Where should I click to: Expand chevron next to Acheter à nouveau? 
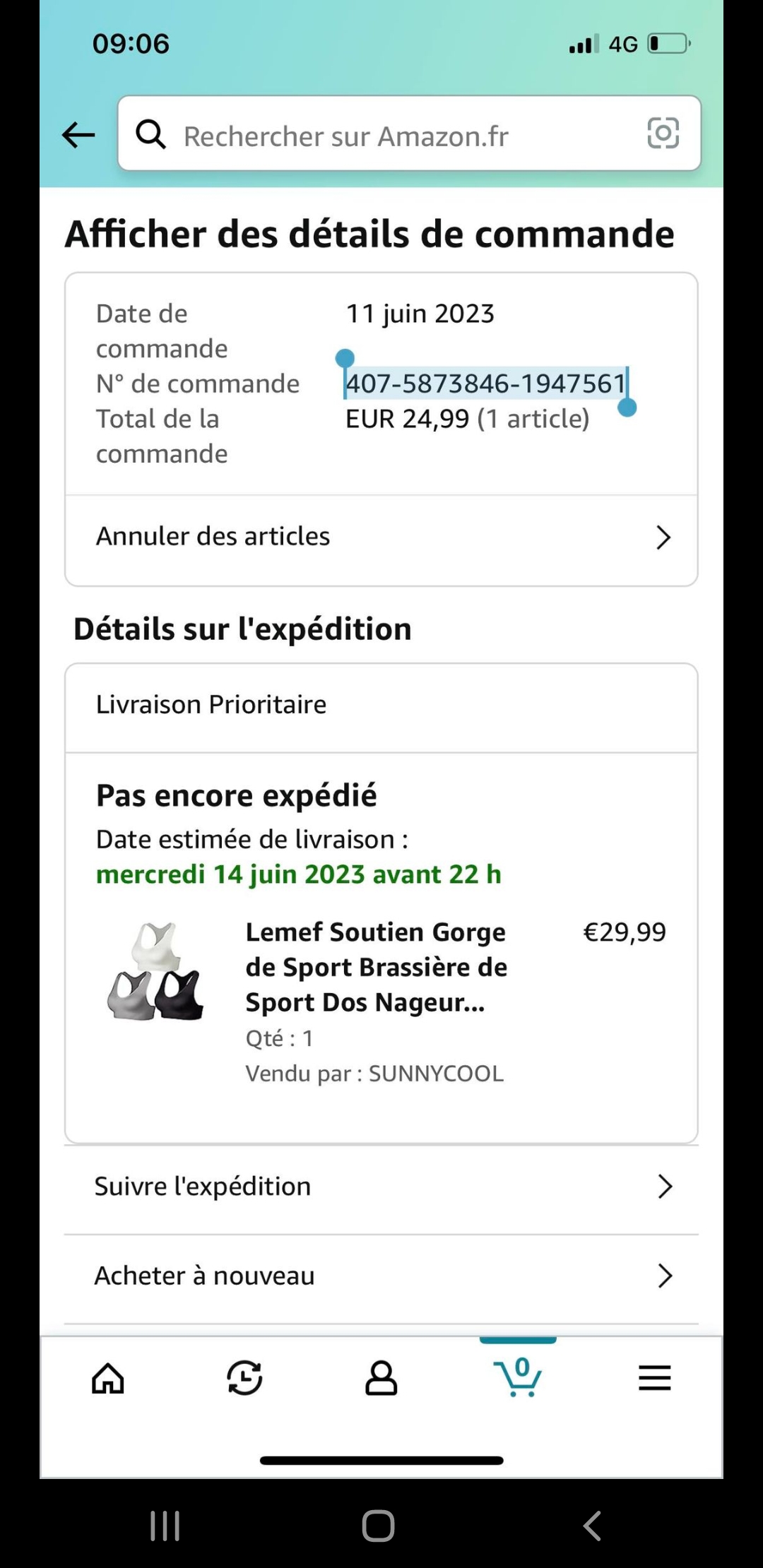pos(664,1276)
